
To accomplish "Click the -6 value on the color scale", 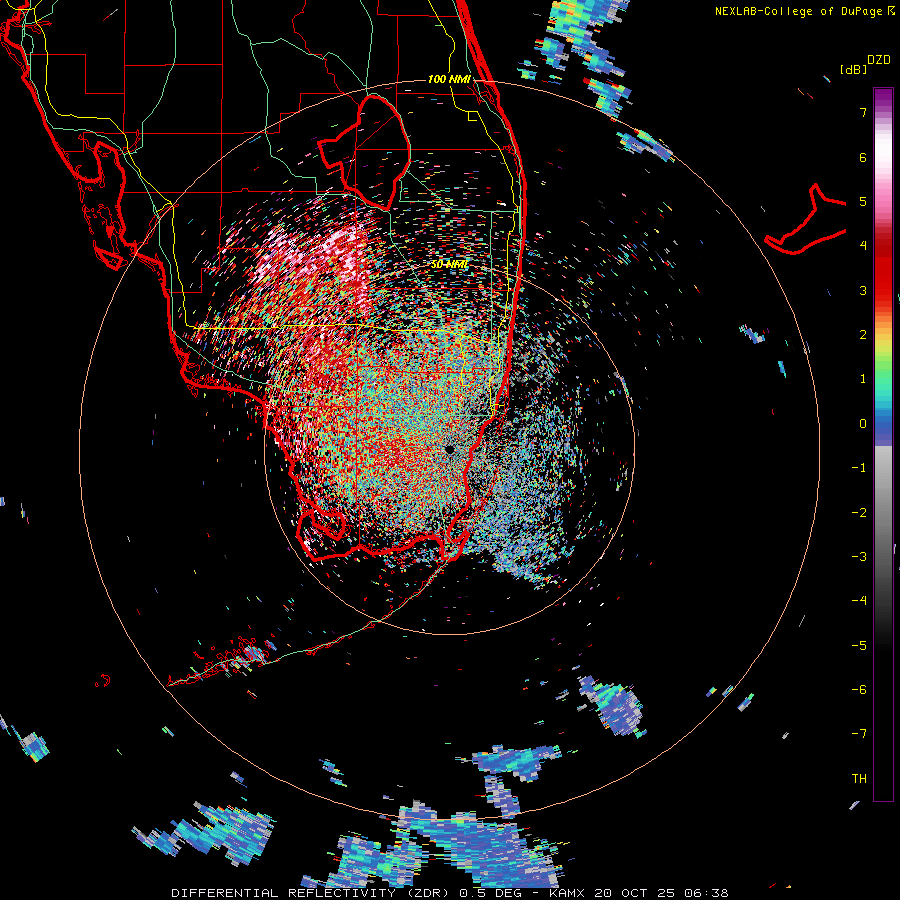I will click(x=859, y=690).
